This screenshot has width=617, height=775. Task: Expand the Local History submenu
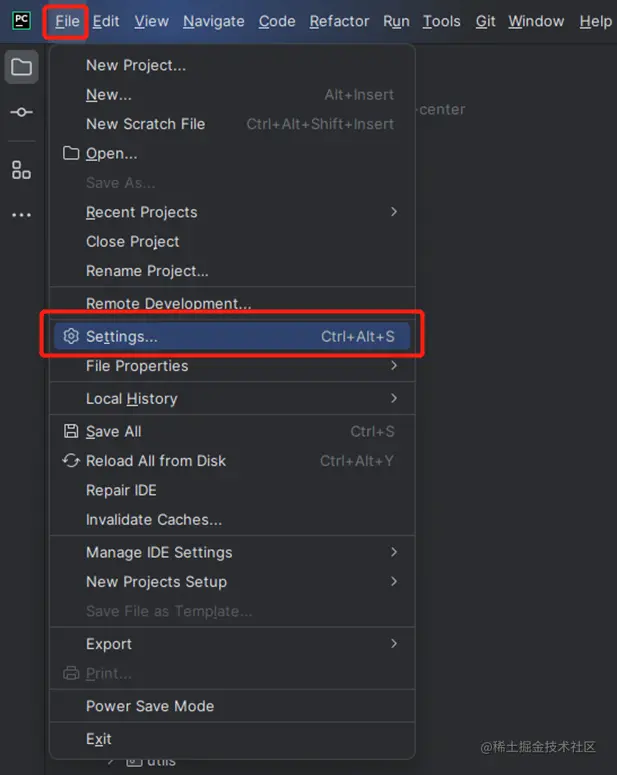pyautogui.click(x=394, y=398)
